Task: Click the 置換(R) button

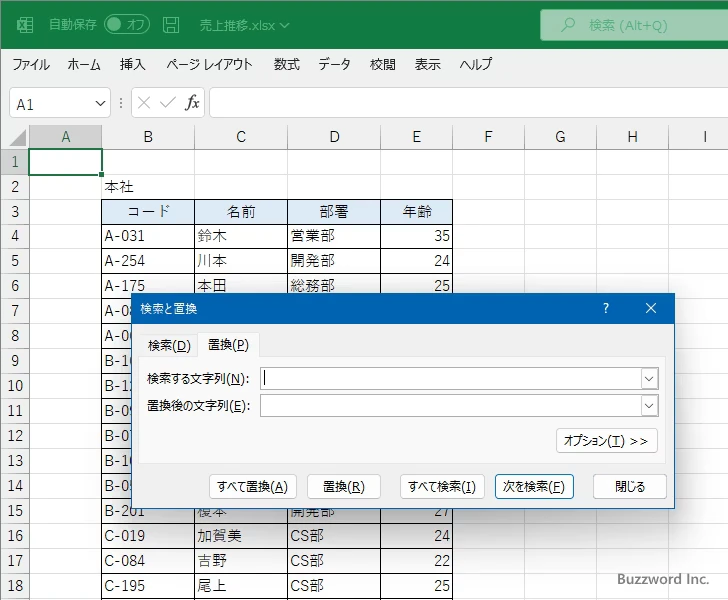Action: click(x=344, y=487)
